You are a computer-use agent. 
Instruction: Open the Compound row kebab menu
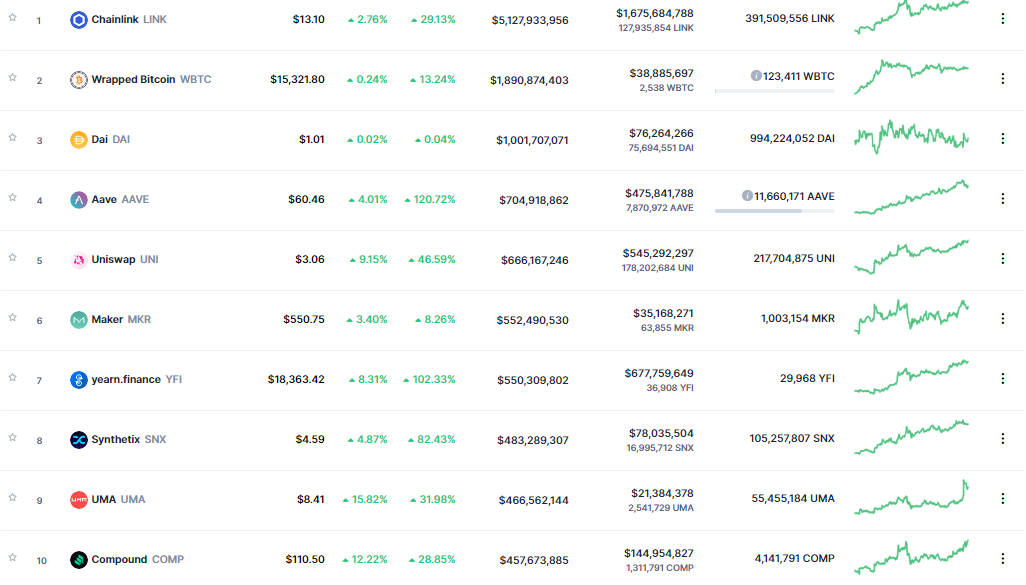(x=1002, y=558)
